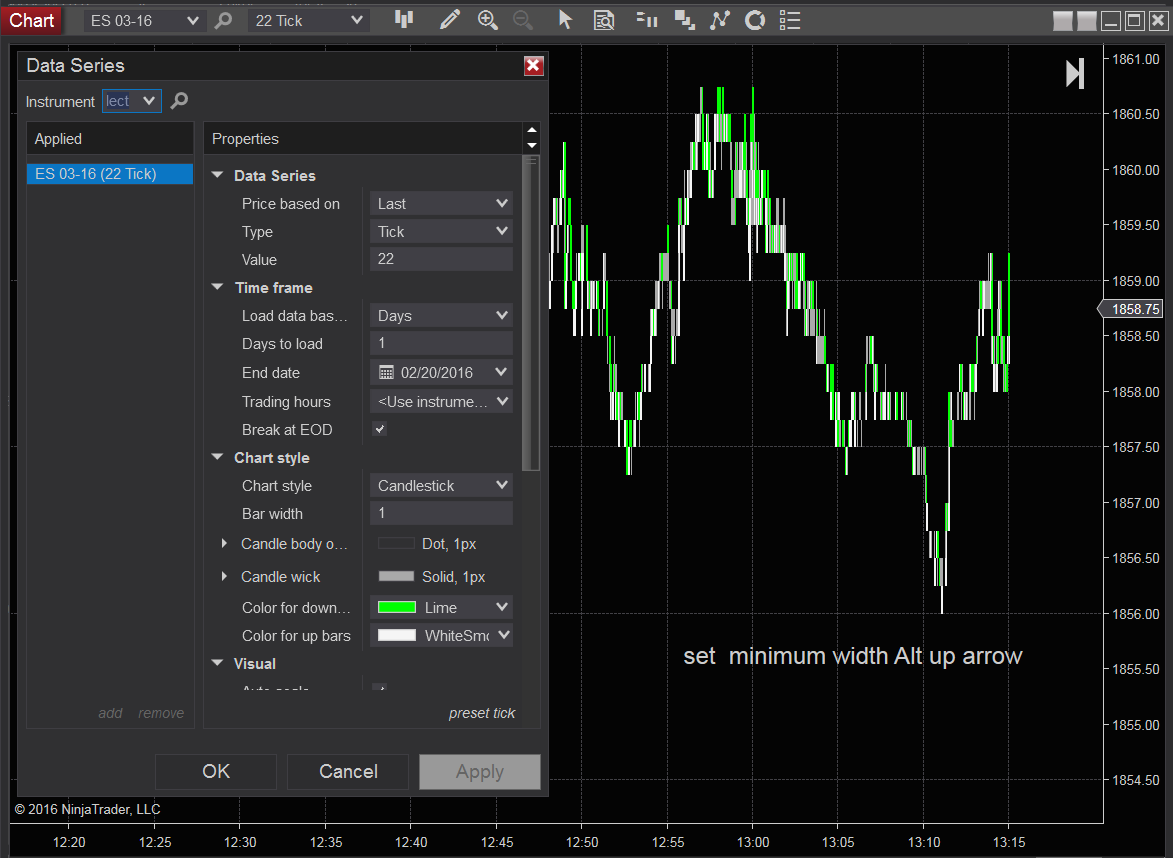Image resolution: width=1173 pixels, height=858 pixels.
Task: Click the Lime color swatch
Action: click(396, 607)
